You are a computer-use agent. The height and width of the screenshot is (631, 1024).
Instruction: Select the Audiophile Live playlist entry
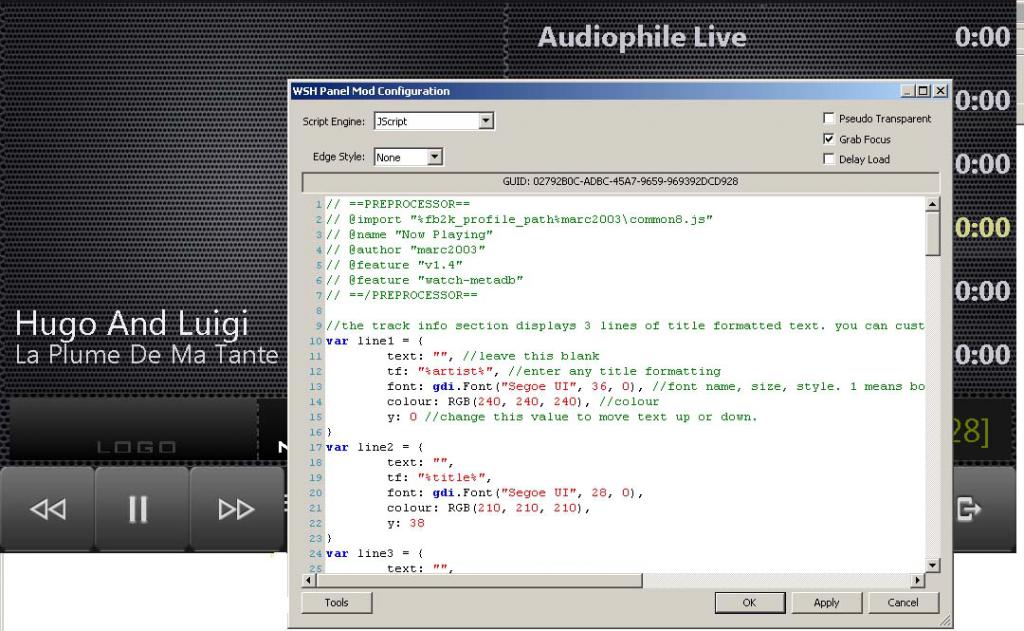[x=642, y=38]
